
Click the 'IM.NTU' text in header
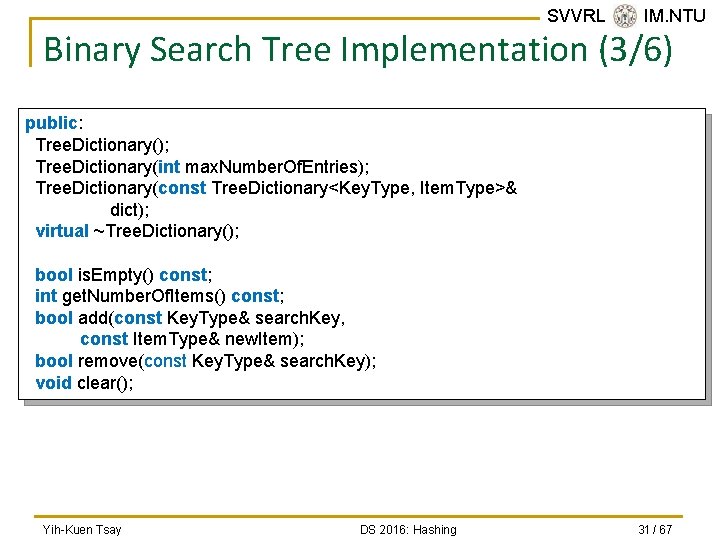tap(674, 16)
